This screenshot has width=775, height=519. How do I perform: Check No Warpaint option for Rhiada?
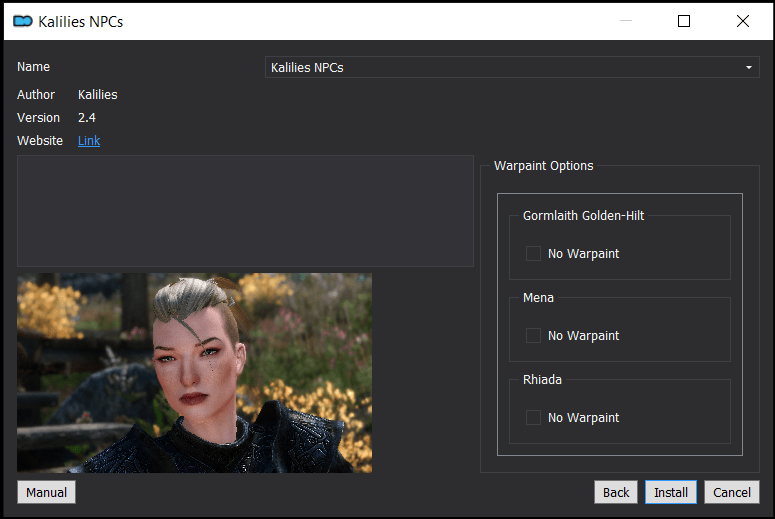pyautogui.click(x=533, y=418)
